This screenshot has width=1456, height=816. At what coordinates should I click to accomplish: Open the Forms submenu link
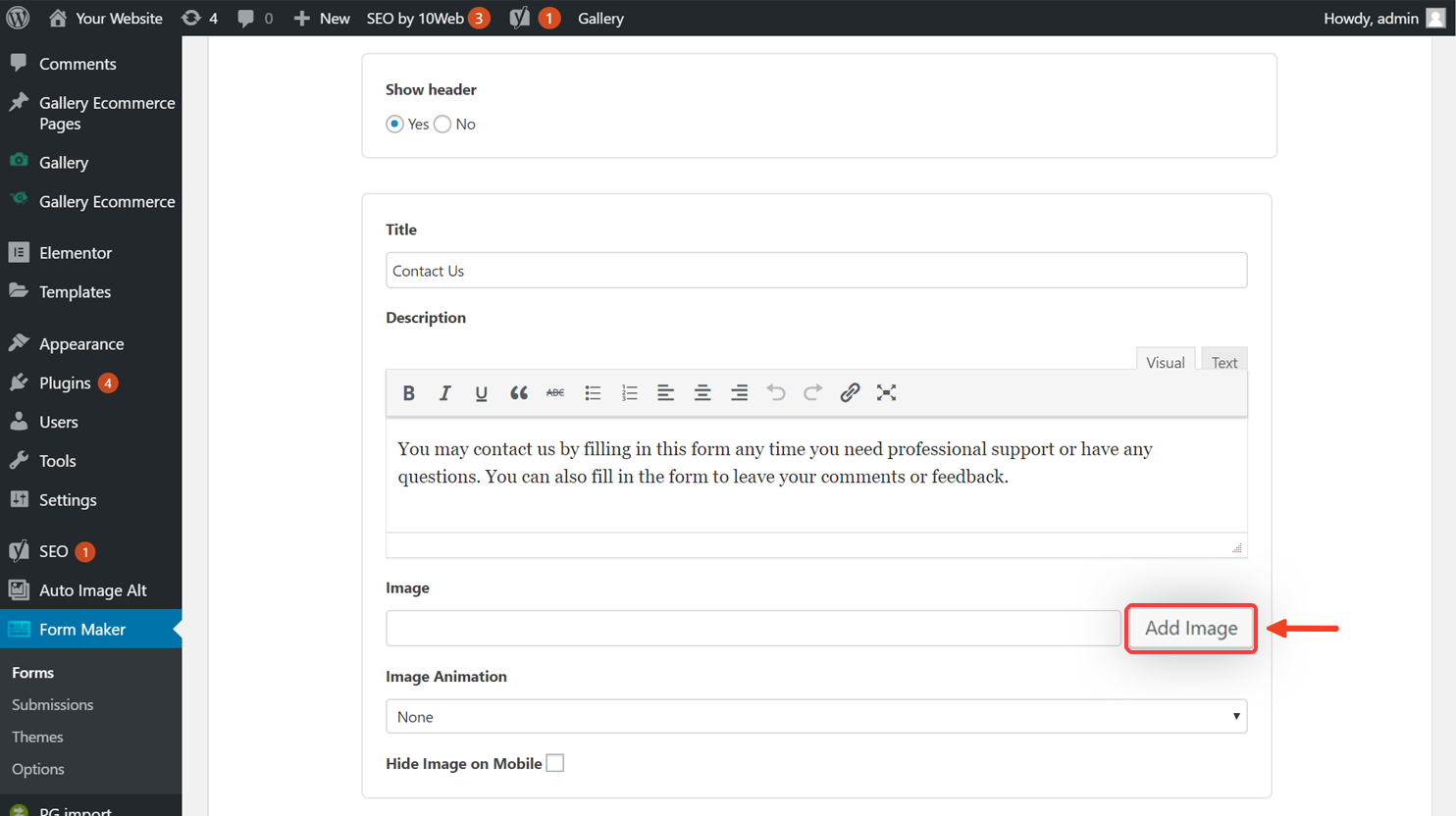point(32,673)
